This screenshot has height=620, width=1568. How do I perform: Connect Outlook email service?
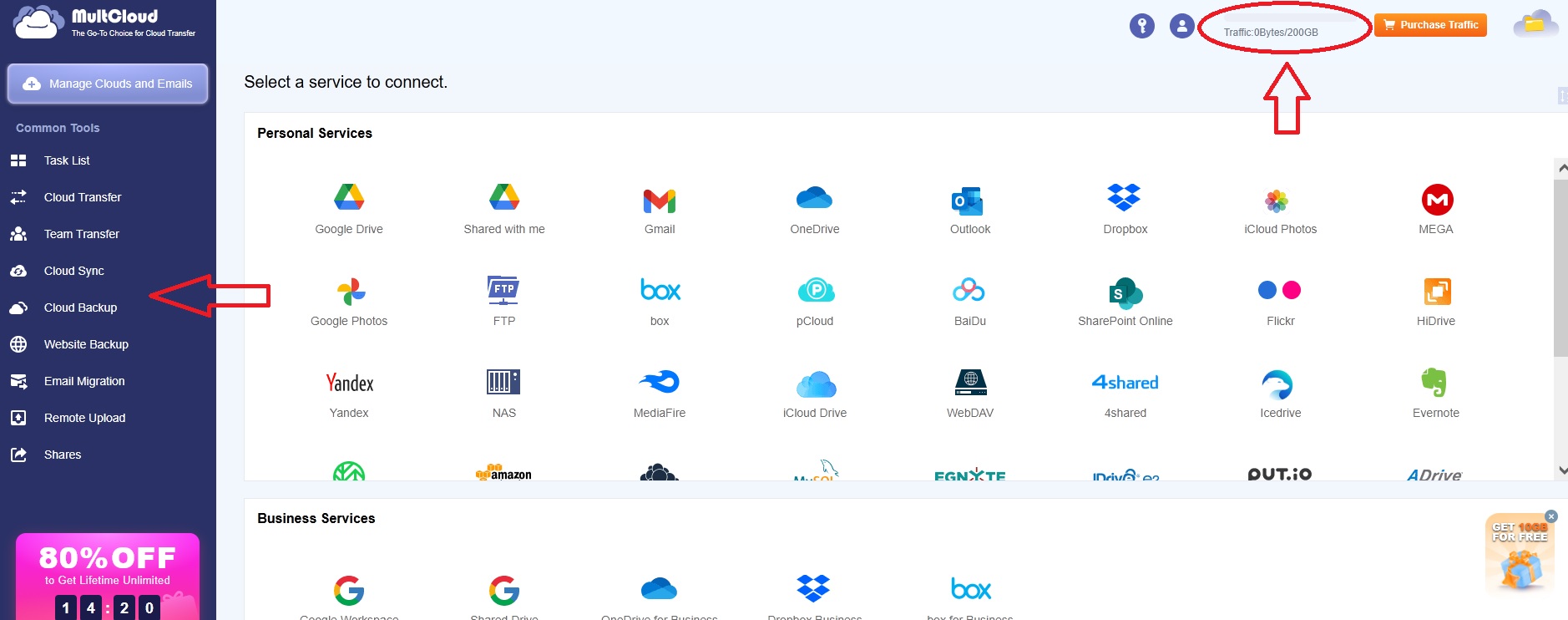970,209
